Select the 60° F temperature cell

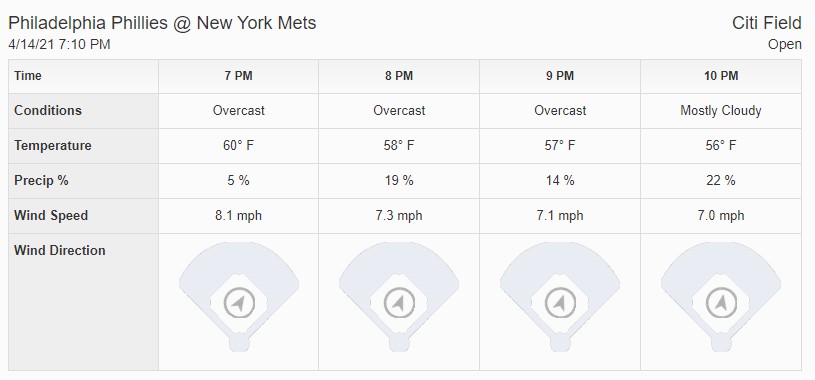239,146
